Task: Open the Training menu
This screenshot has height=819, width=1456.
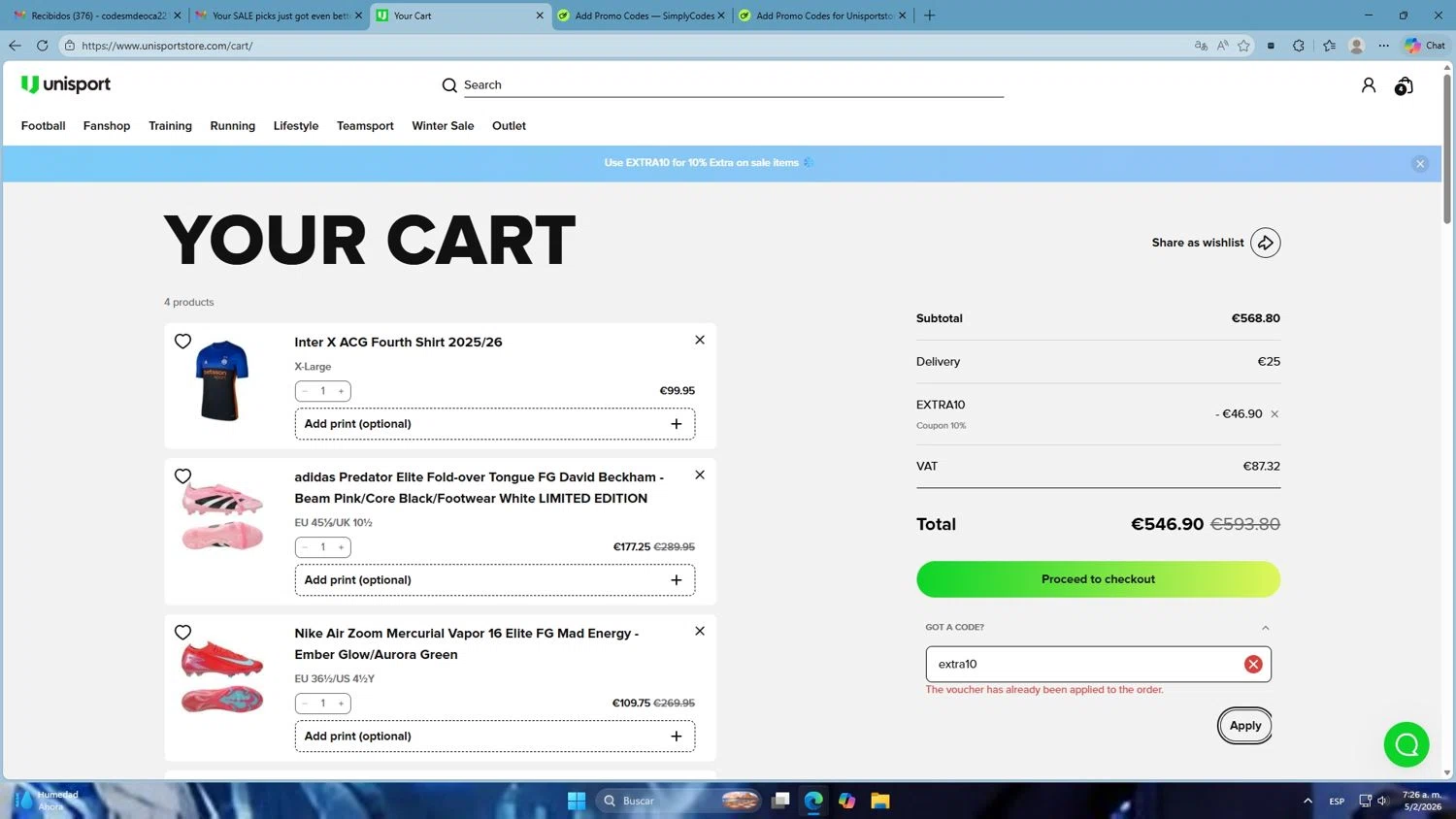Action: [170, 126]
